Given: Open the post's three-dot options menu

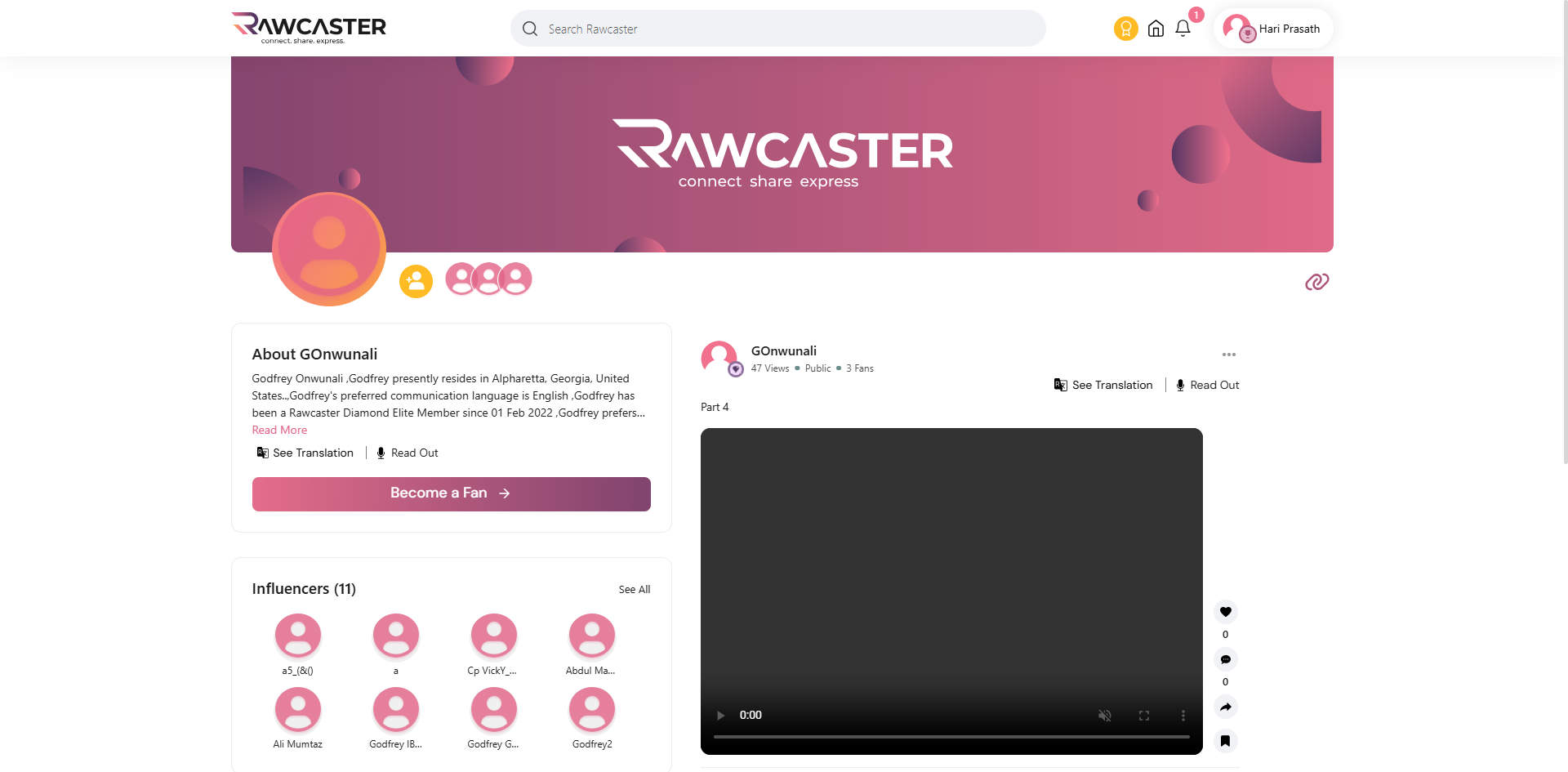Looking at the screenshot, I should tap(1228, 355).
